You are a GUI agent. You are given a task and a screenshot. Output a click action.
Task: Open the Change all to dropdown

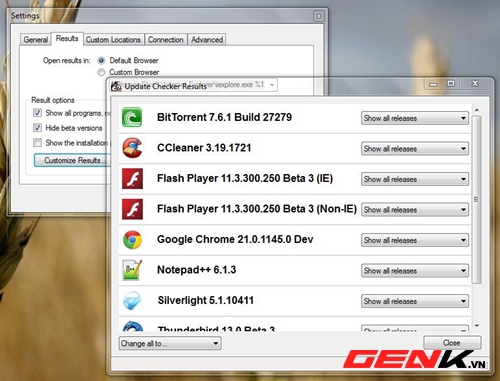tap(170, 343)
